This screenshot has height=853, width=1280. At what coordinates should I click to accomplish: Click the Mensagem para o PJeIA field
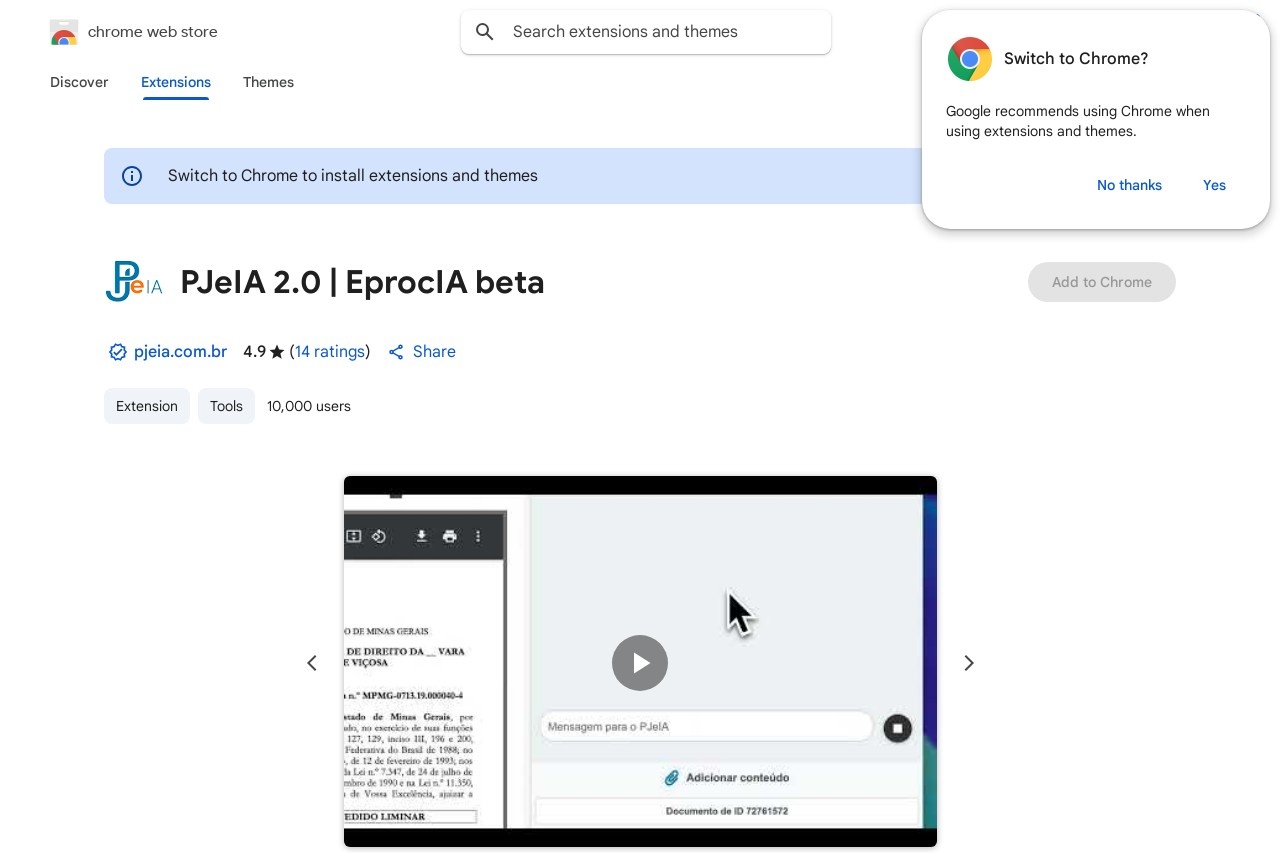click(707, 727)
